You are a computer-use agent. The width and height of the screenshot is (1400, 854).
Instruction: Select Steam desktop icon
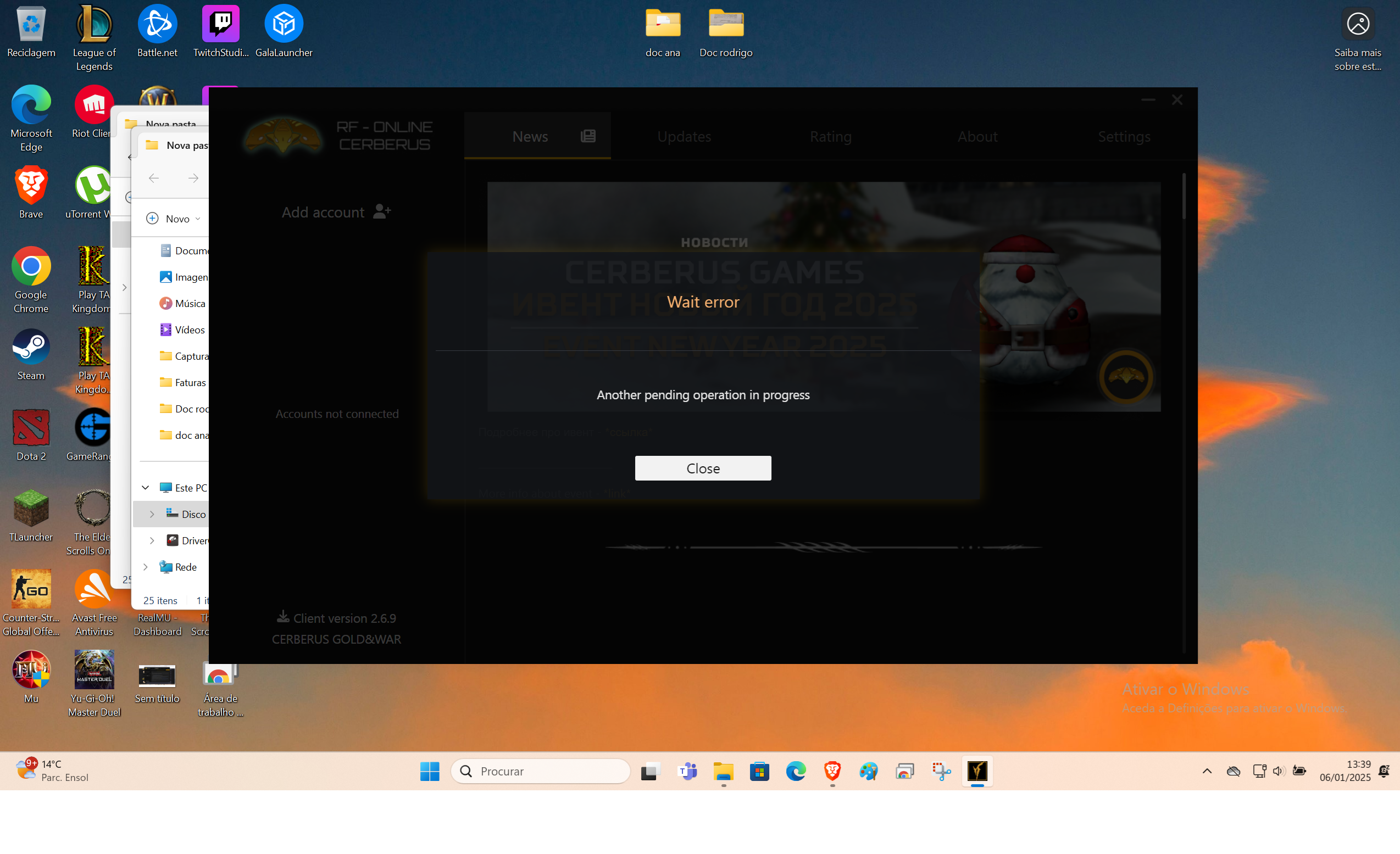(x=31, y=355)
